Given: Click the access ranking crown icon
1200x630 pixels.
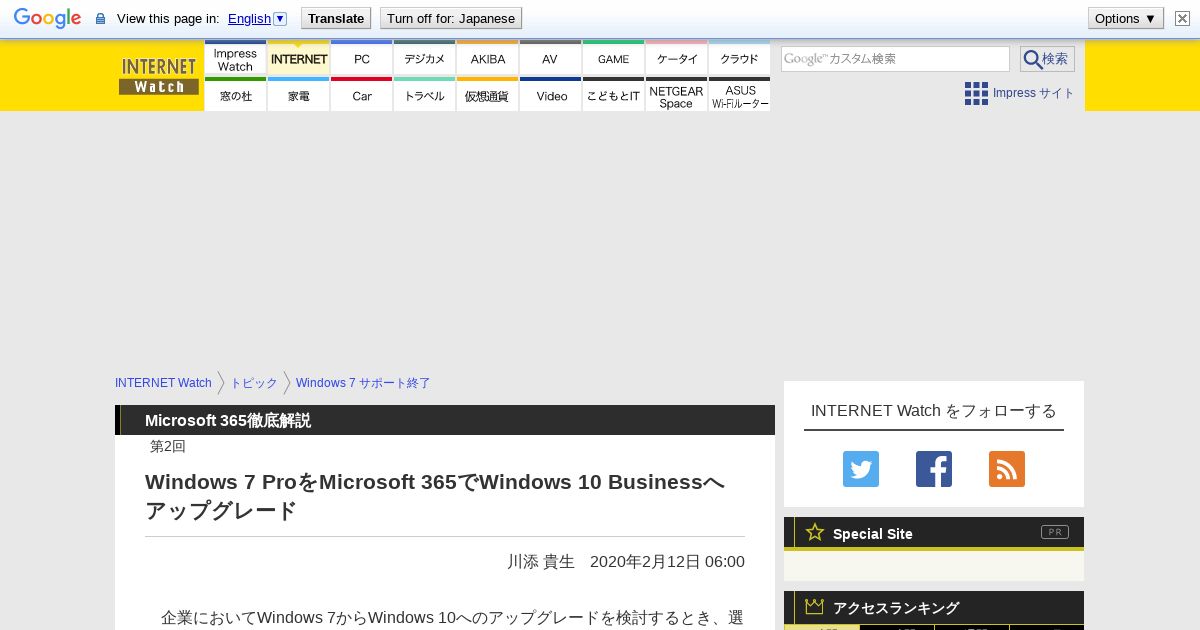Looking at the screenshot, I should [815, 607].
